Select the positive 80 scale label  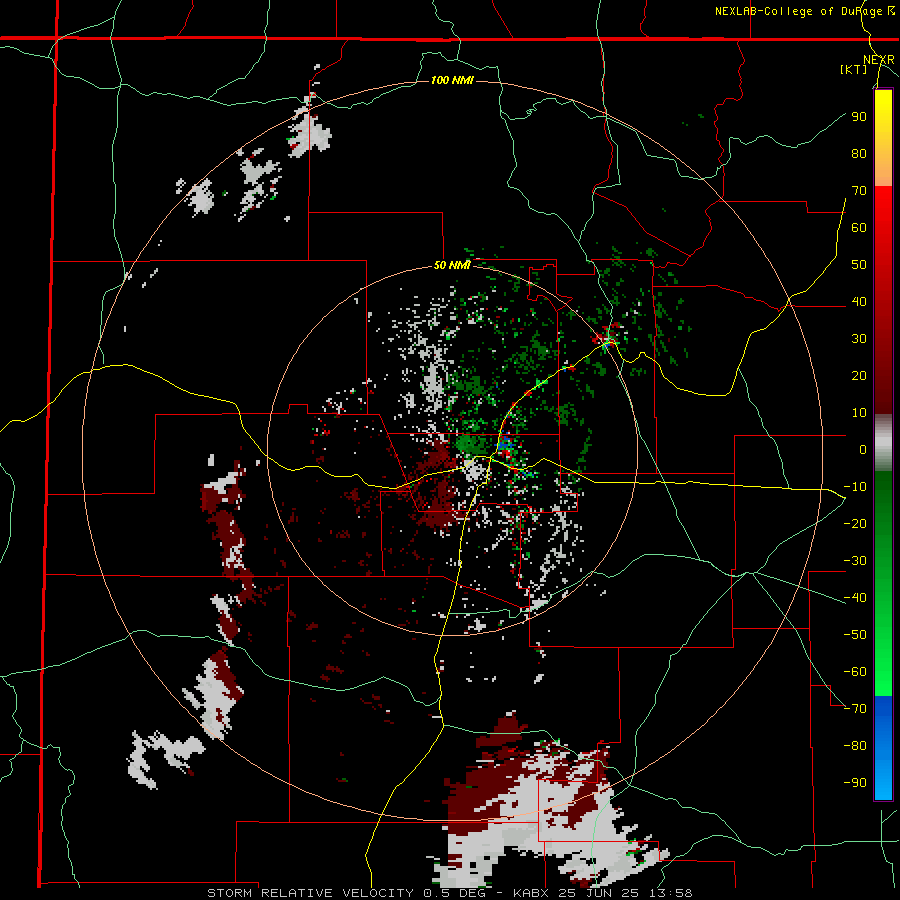point(859,154)
